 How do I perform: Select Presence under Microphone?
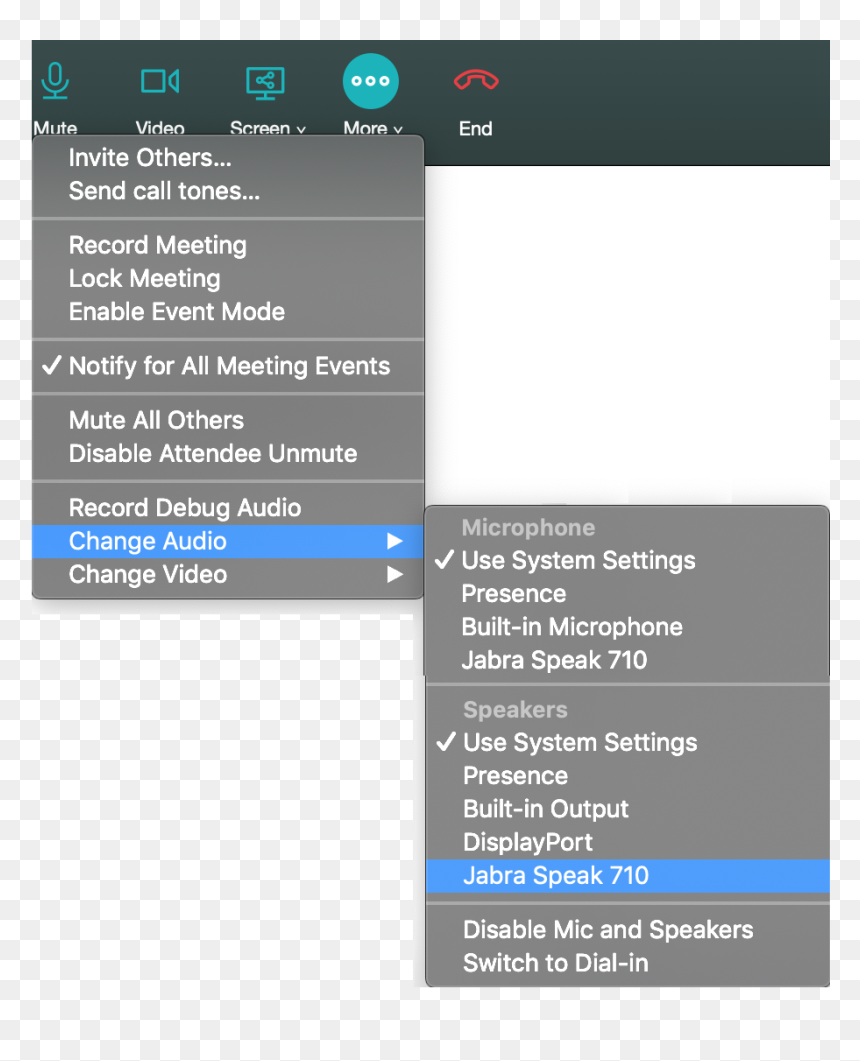coord(627,593)
